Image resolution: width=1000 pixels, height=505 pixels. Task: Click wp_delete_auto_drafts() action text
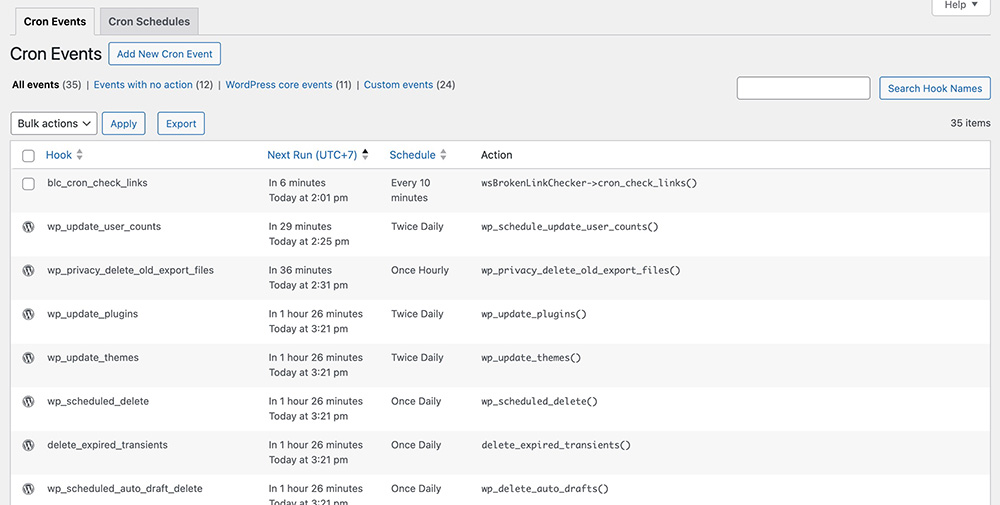tap(545, 488)
